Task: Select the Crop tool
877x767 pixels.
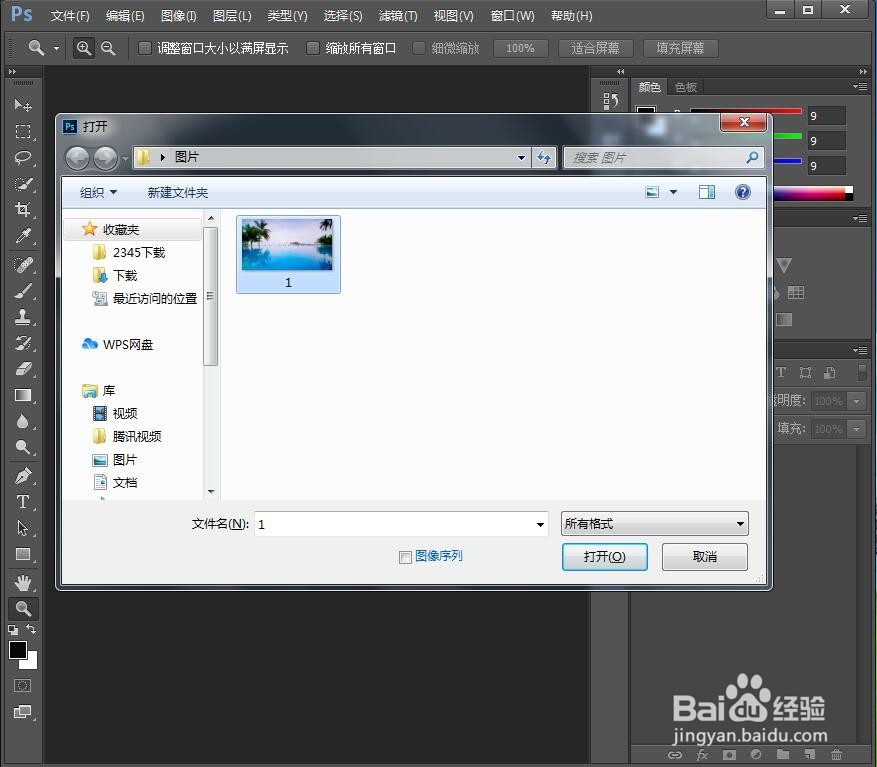Action: tap(22, 210)
